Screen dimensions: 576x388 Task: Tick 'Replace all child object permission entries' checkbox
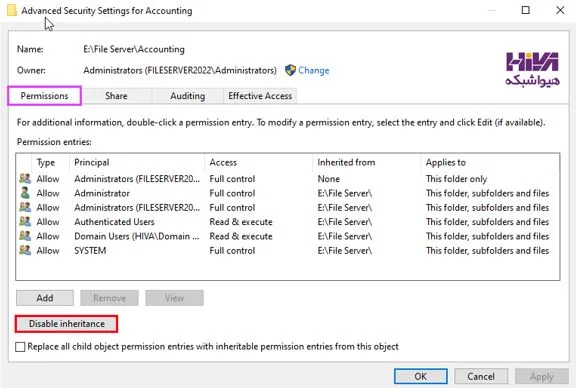(20, 346)
